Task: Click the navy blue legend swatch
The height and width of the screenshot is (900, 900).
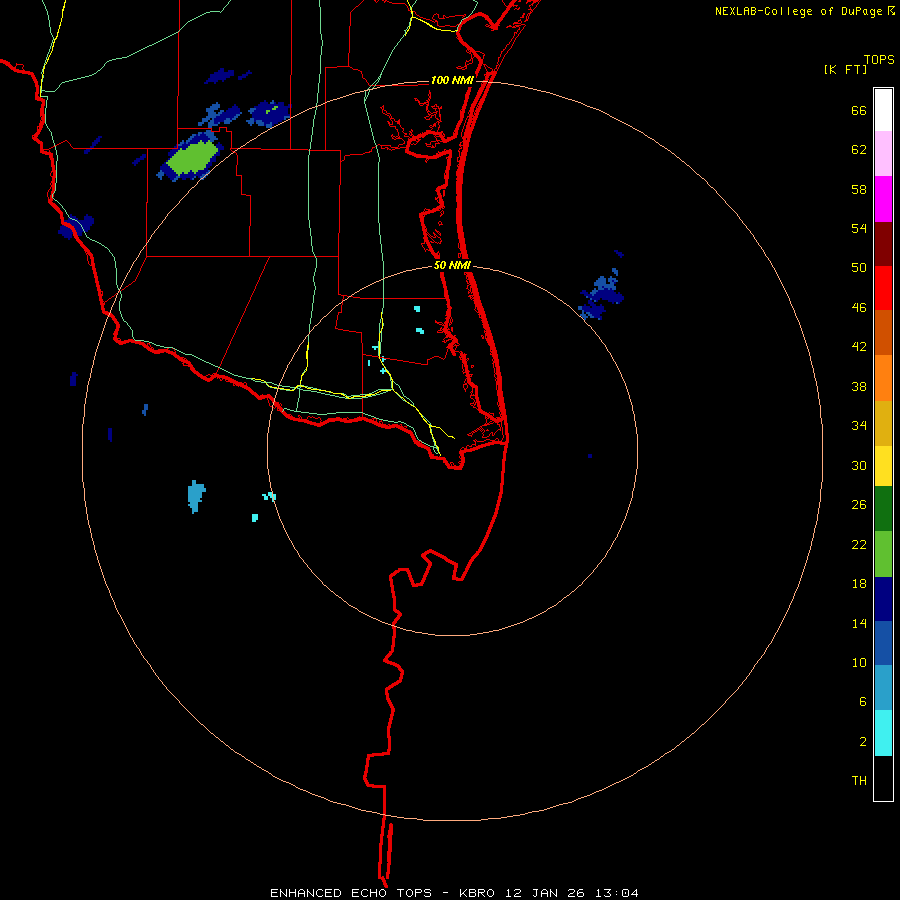Action: pyautogui.click(x=883, y=599)
